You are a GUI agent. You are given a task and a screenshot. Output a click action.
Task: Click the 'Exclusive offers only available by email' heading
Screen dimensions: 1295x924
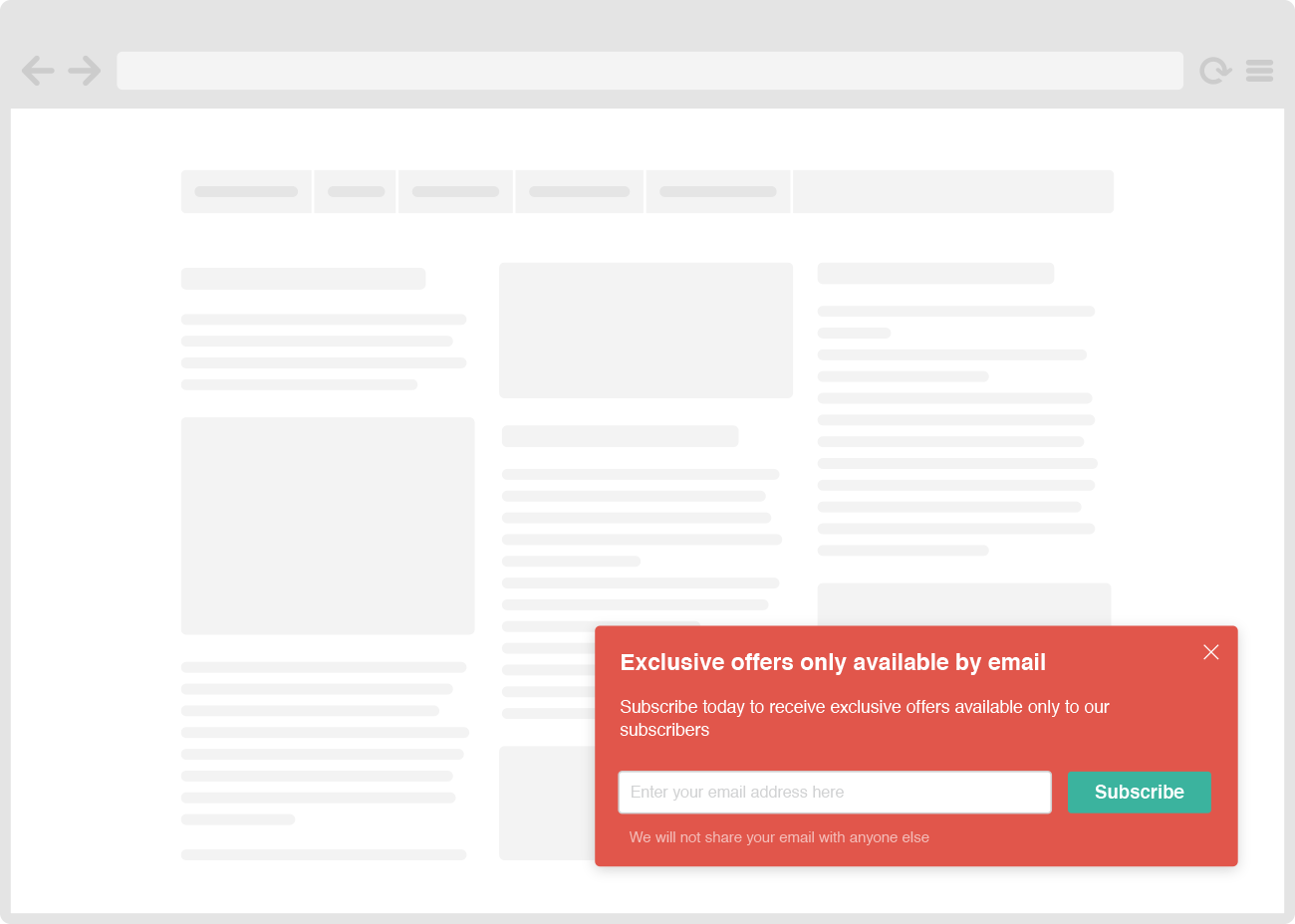(833, 662)
